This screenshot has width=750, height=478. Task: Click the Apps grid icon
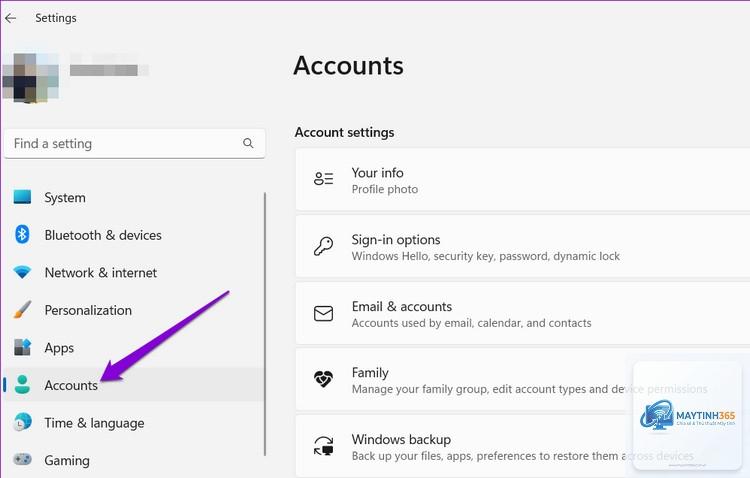tap(22, 347)
